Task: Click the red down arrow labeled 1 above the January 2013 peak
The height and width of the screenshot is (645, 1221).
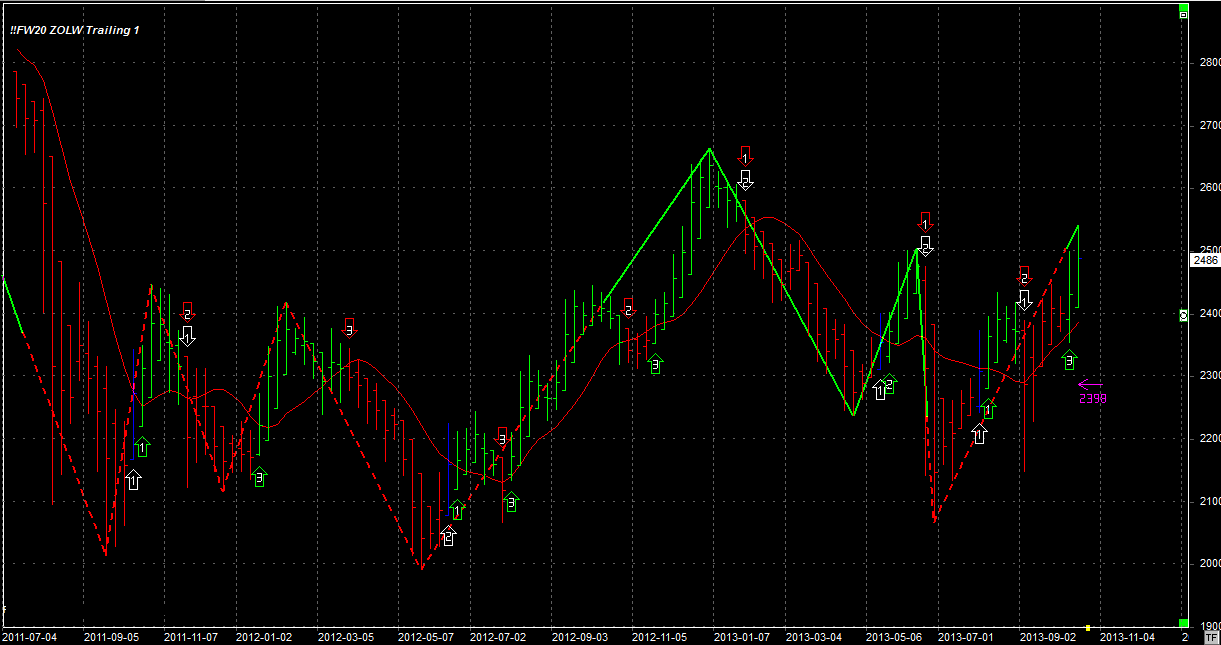Action: click(745, 155)
